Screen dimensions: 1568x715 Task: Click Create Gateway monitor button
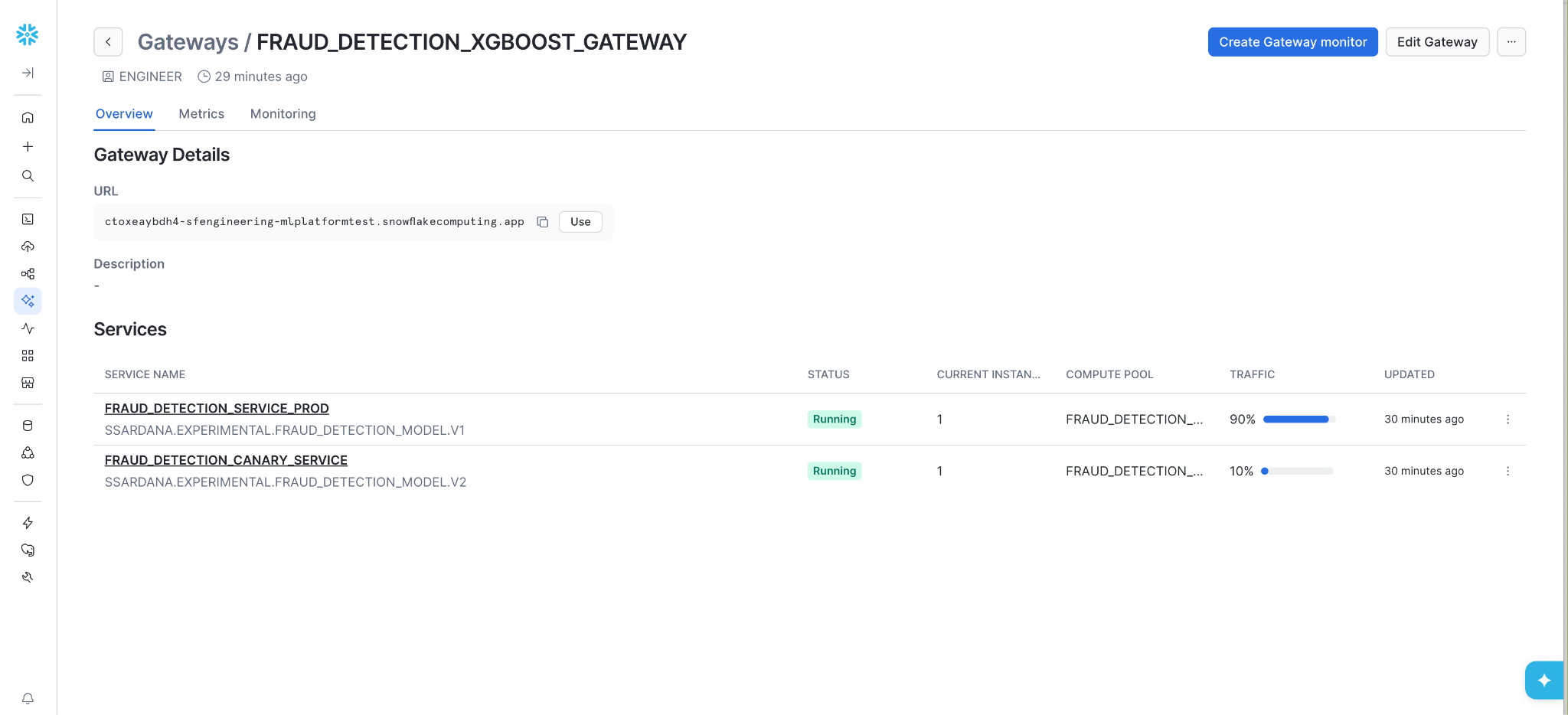point(1292,42)
